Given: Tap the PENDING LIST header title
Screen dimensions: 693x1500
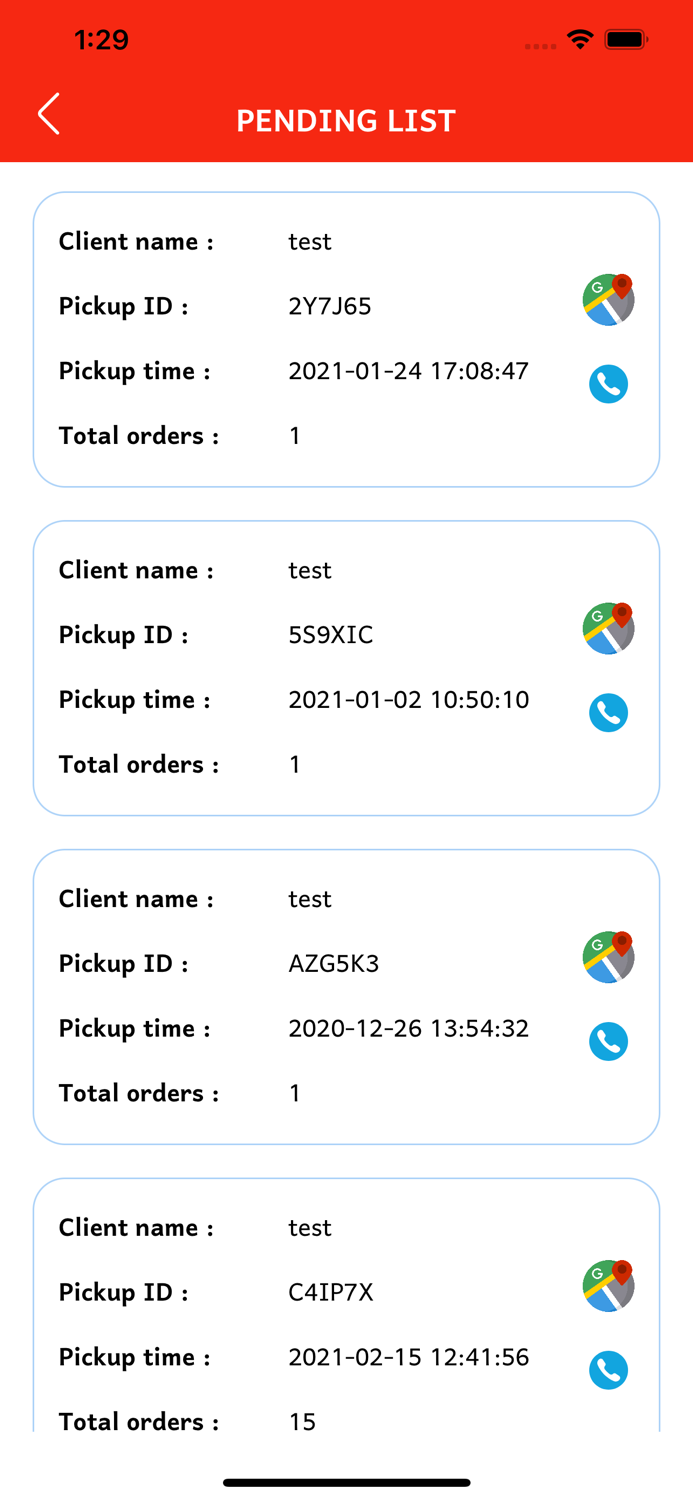Looking at the screenshot, I should point(346,121).
